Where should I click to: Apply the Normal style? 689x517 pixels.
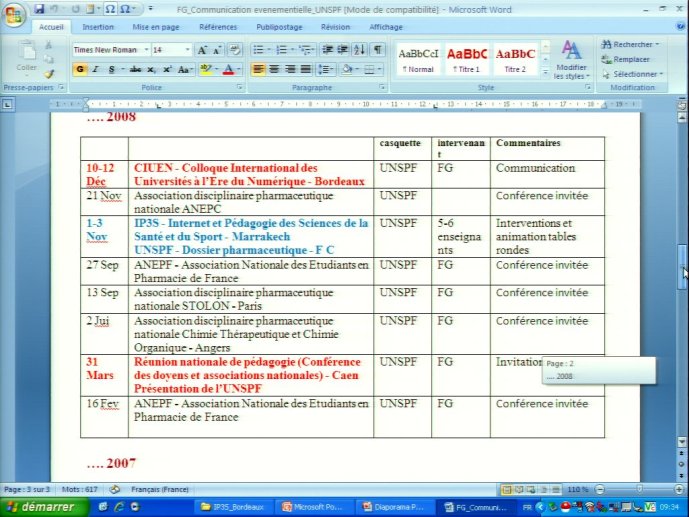coord(418,59)
